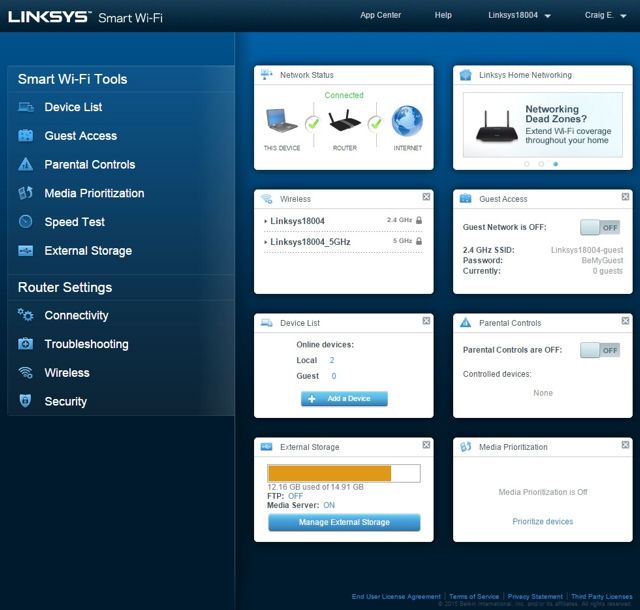Image resolution: width=640 pixels, height=610 pixels.
Task: Click the Connectivity gears icon
Action: [x=25, y=315]
